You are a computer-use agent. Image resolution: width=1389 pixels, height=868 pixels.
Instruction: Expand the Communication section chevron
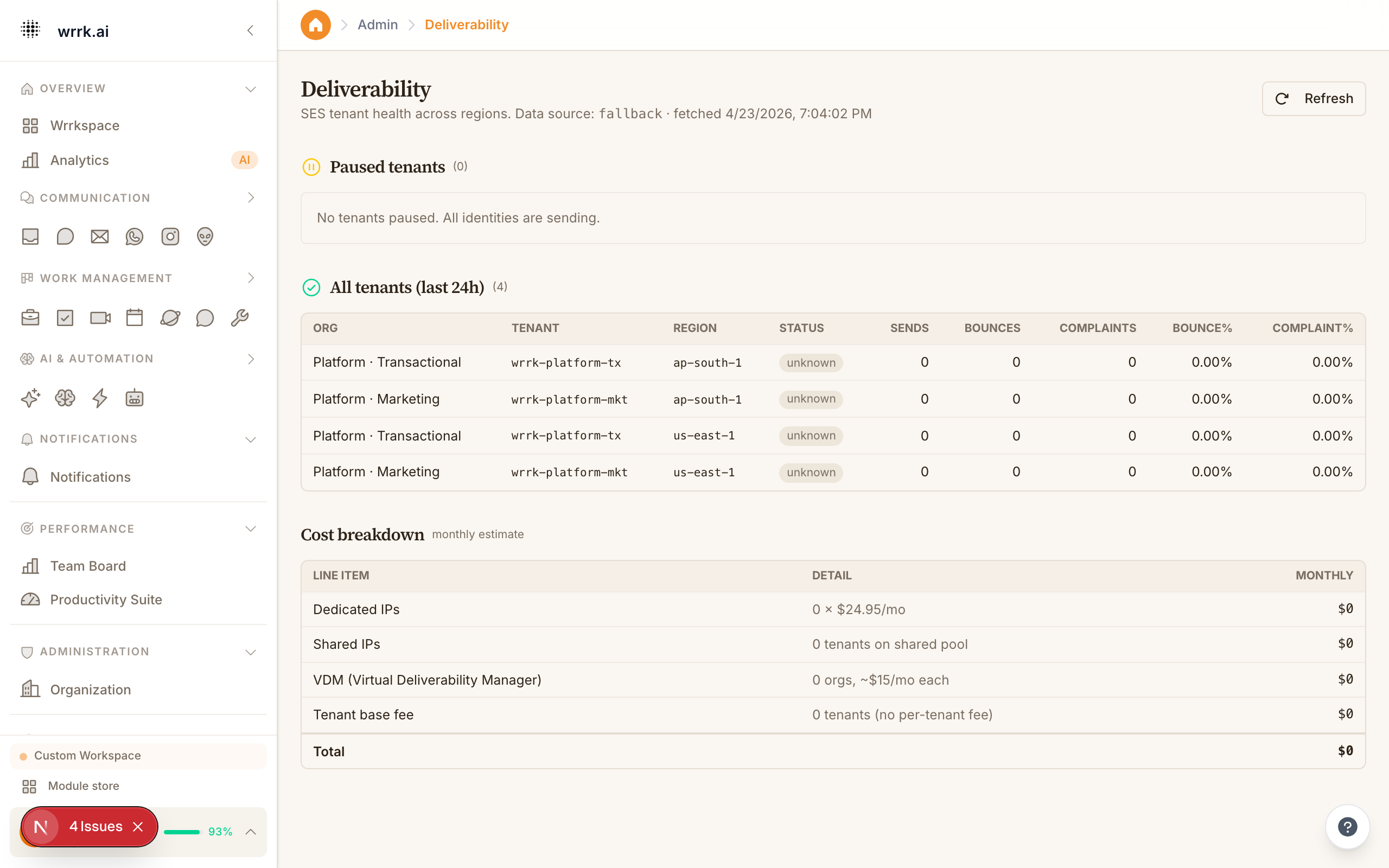click(x=251, y=197)
